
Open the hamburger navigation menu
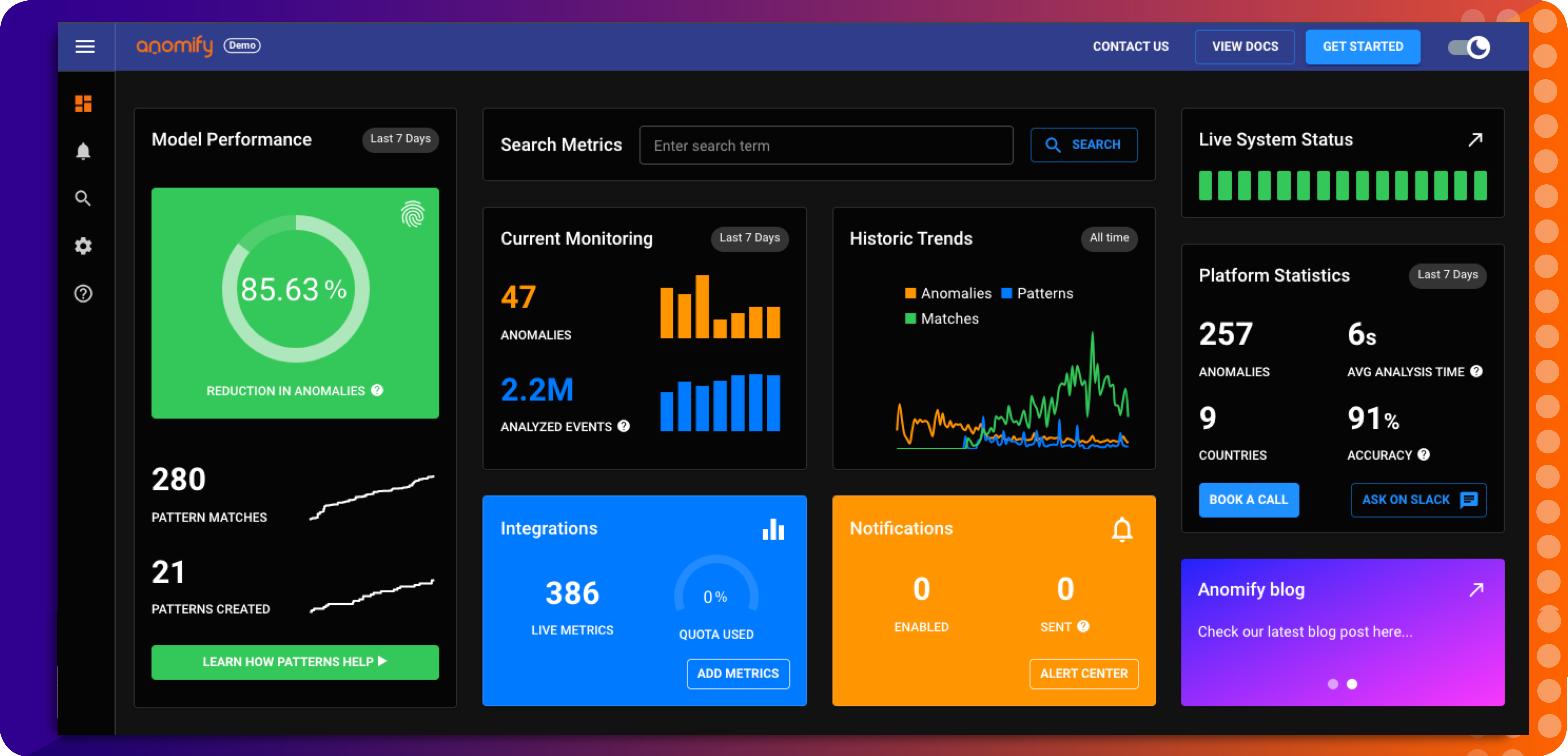coord(85,46)
